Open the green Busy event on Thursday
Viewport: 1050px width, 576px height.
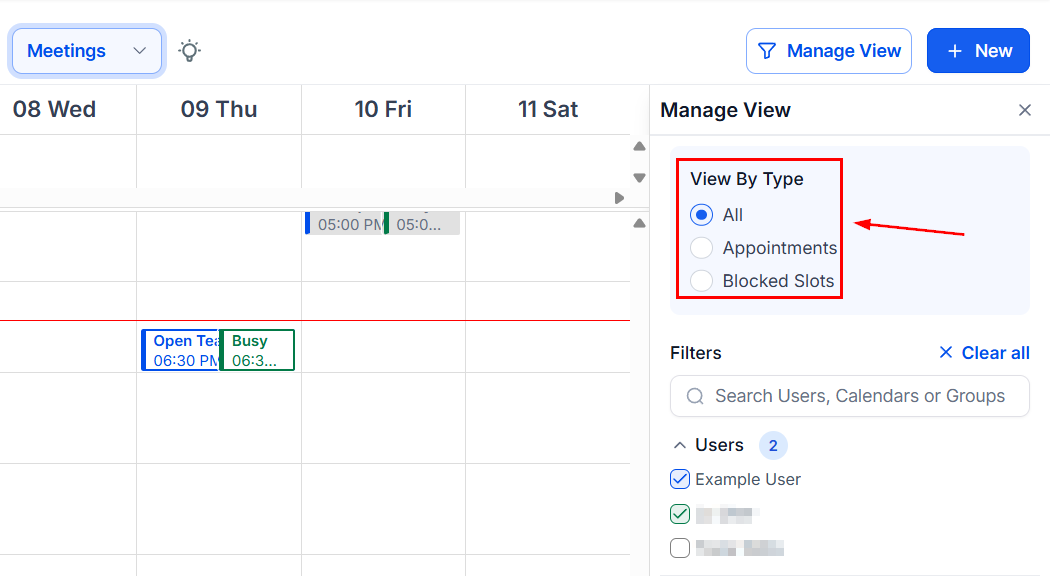[x=257, y=350]
